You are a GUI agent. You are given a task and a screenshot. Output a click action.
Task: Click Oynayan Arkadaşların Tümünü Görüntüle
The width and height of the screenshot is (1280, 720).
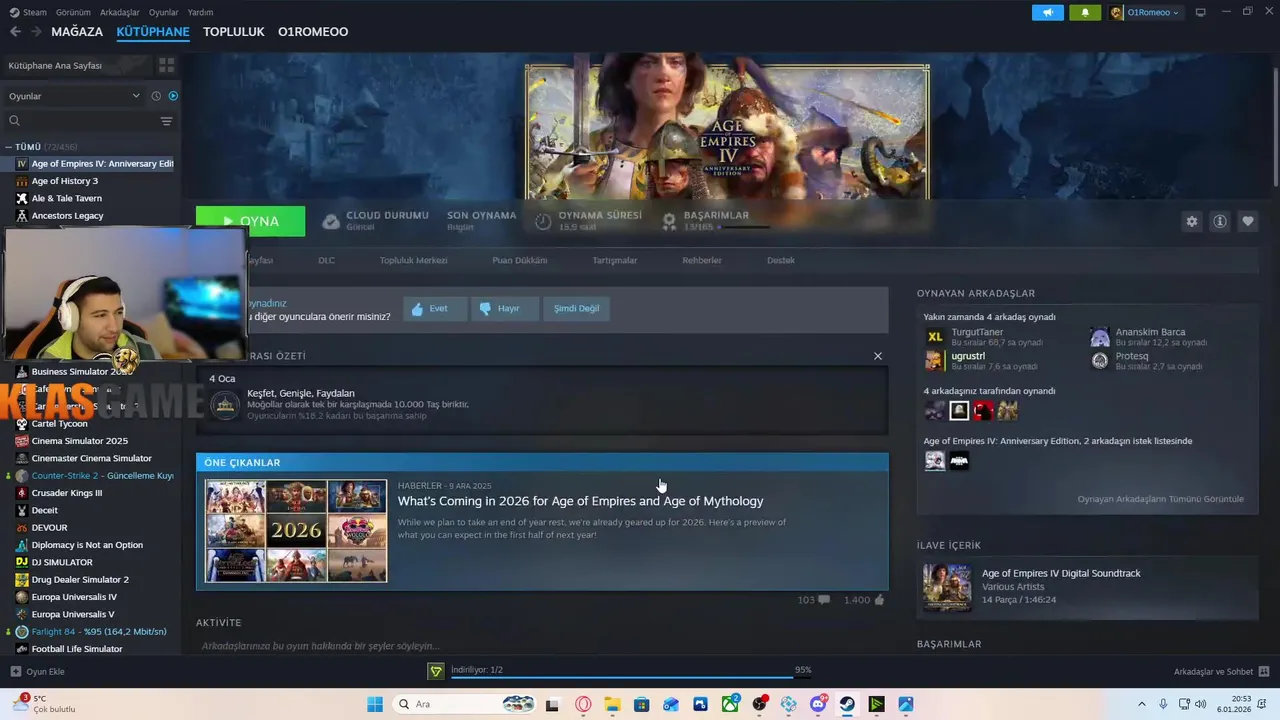1160,499
